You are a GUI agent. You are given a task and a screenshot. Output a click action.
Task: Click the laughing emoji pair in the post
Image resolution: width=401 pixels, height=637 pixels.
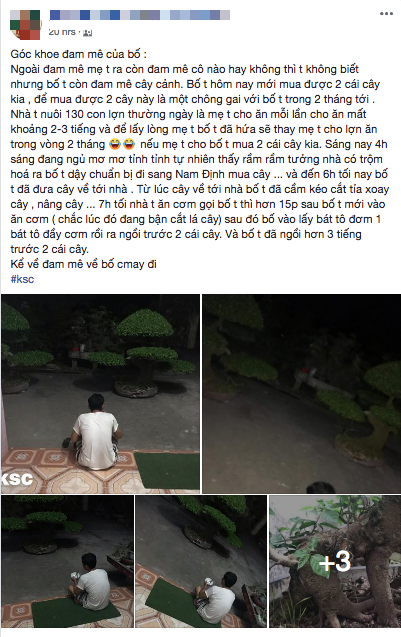(x=122, y=144)
